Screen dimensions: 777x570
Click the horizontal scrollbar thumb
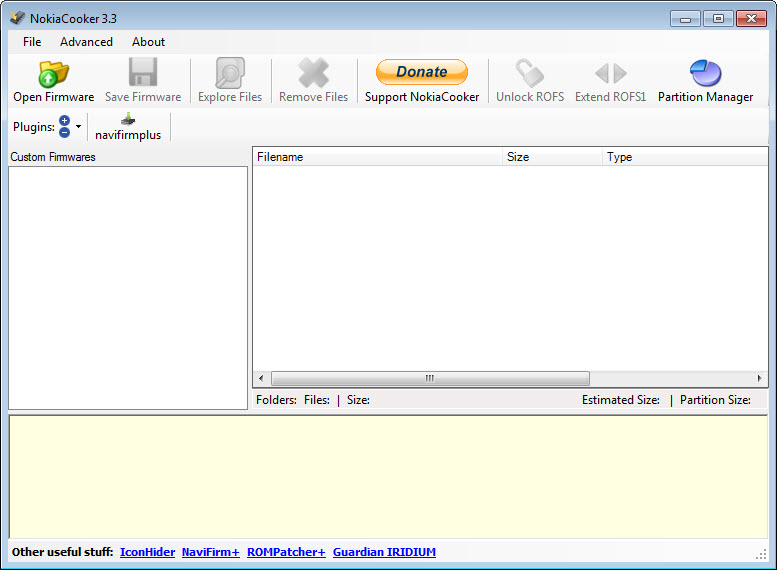click(430, 378)
